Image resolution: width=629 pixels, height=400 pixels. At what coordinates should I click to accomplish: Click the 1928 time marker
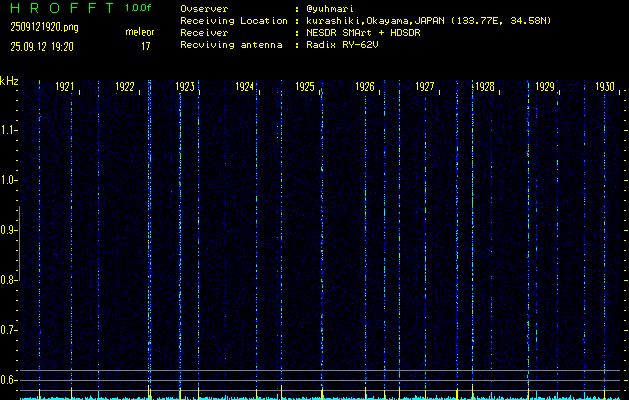coord(485,87)
